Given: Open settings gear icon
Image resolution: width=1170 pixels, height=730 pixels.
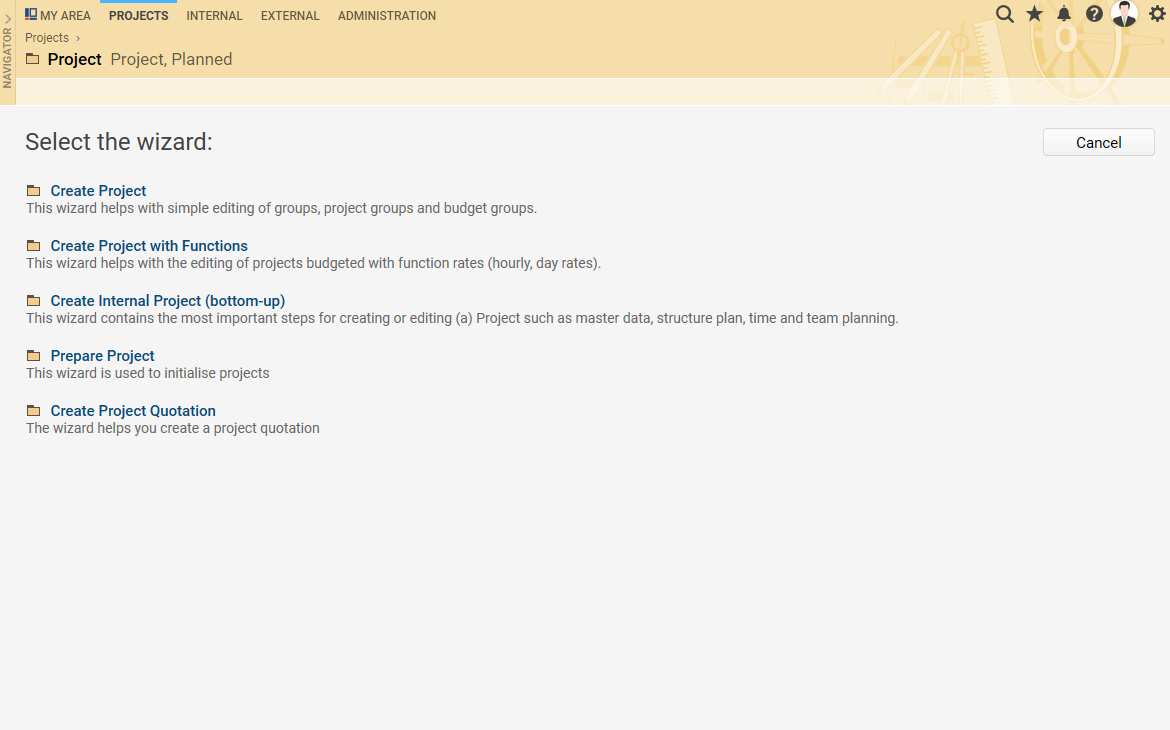Looking at the screenshot, I should point(1157,14).
